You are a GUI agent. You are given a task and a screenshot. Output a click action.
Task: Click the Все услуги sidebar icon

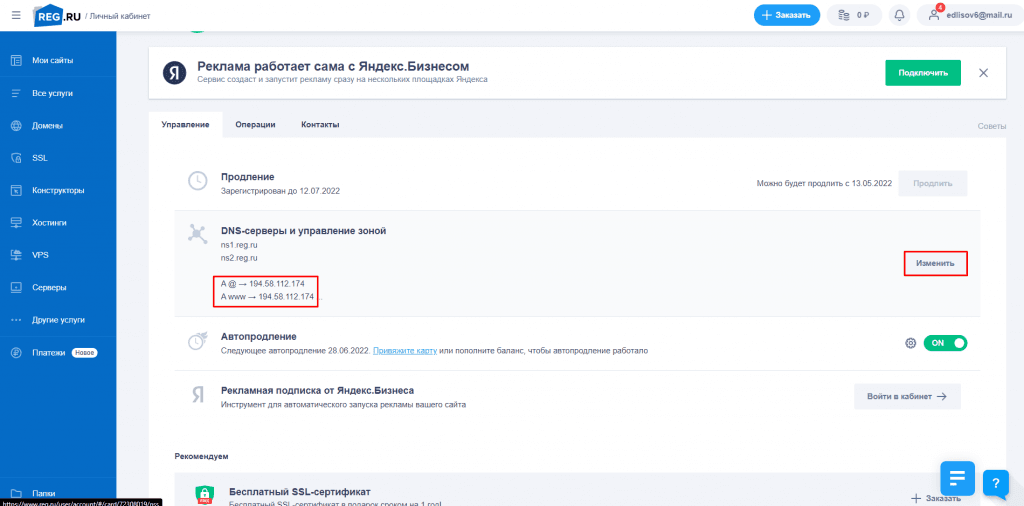(17, 93)
